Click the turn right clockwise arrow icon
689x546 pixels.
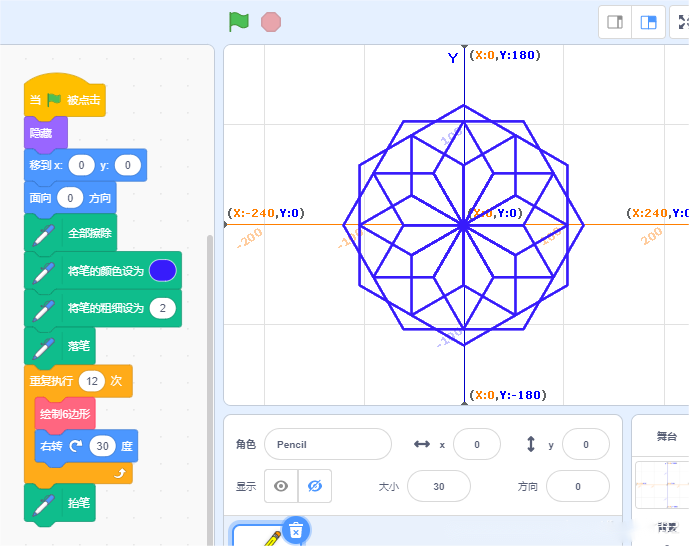click(x=76, y=446)
